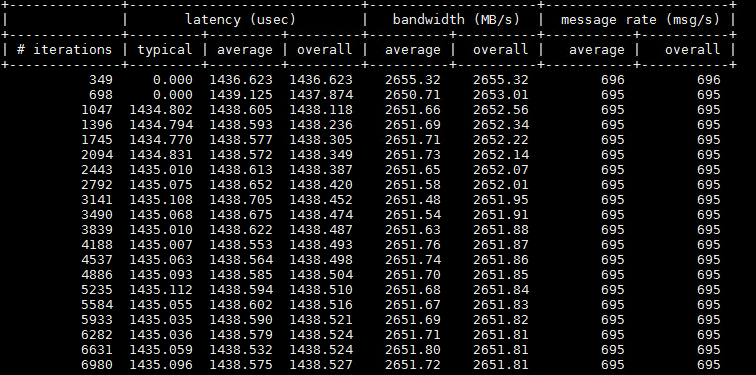The width and height of the screenshot is (756, 375).
Task: Click iterations value 1396
Action: (x=96, y=124)
